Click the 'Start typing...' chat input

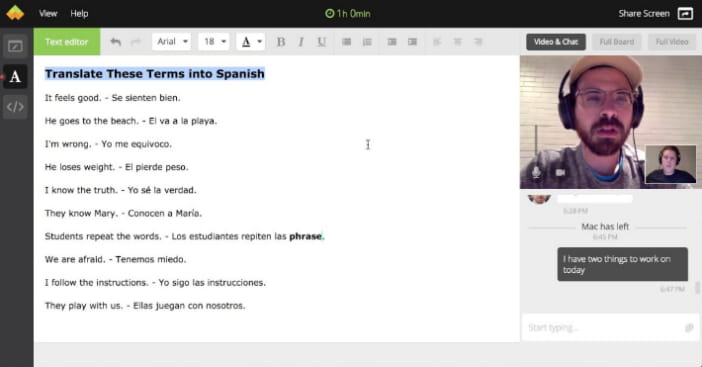(x=610, y=328)
